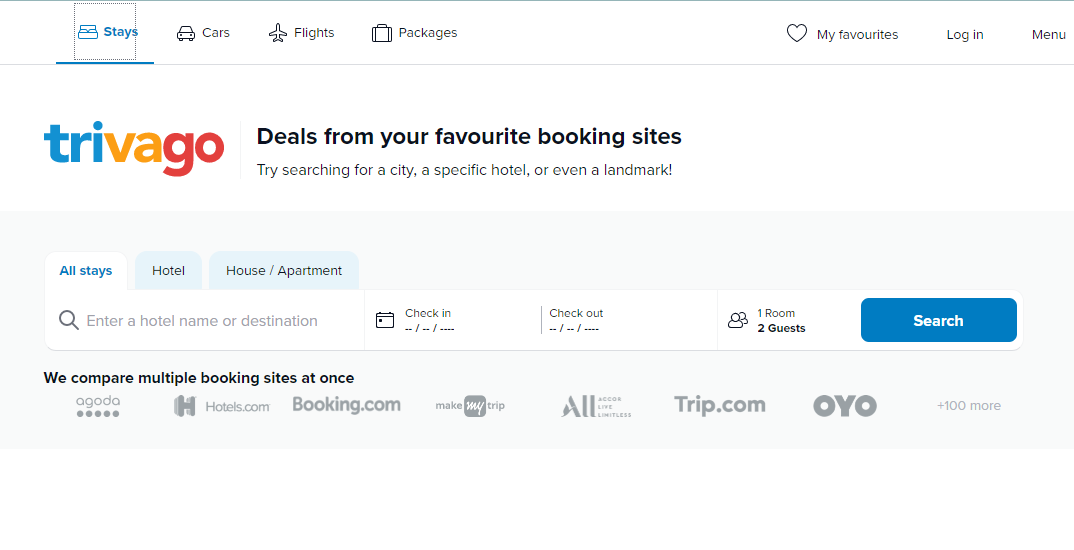This screenshot has width=1074, height=550.
Task: Select the All stays tab
Action: (86, 271)
